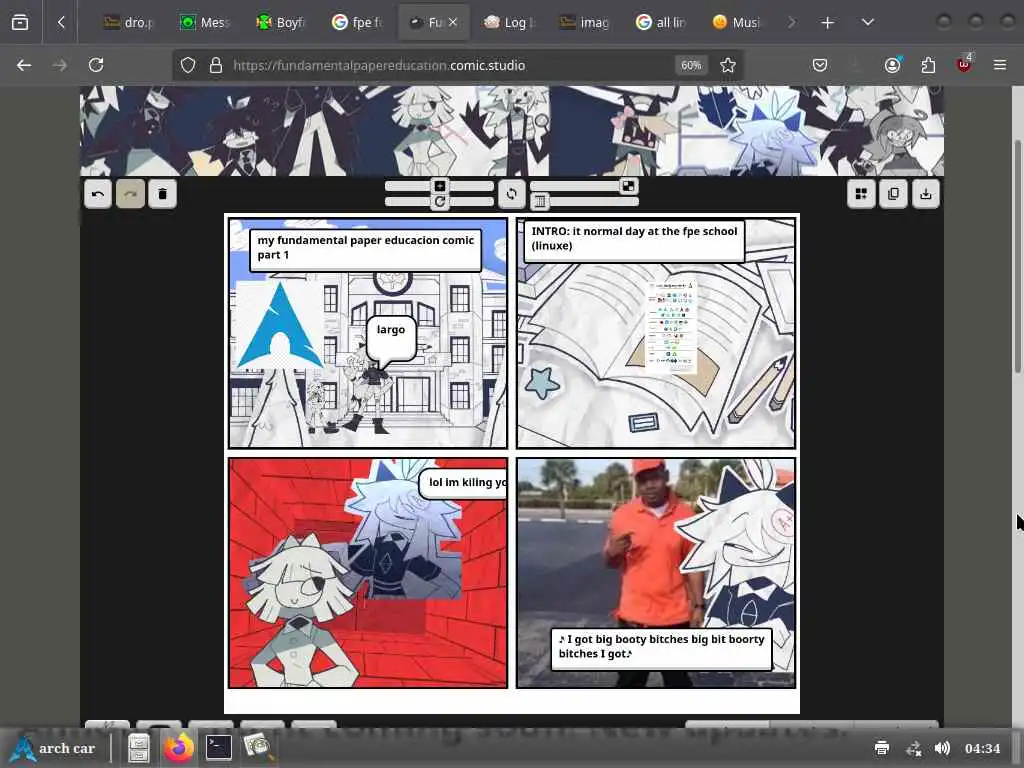This screenshot has width=1024, height=768.
Task: Switch to the 'Mess' tab
Action: click(205, 23)
